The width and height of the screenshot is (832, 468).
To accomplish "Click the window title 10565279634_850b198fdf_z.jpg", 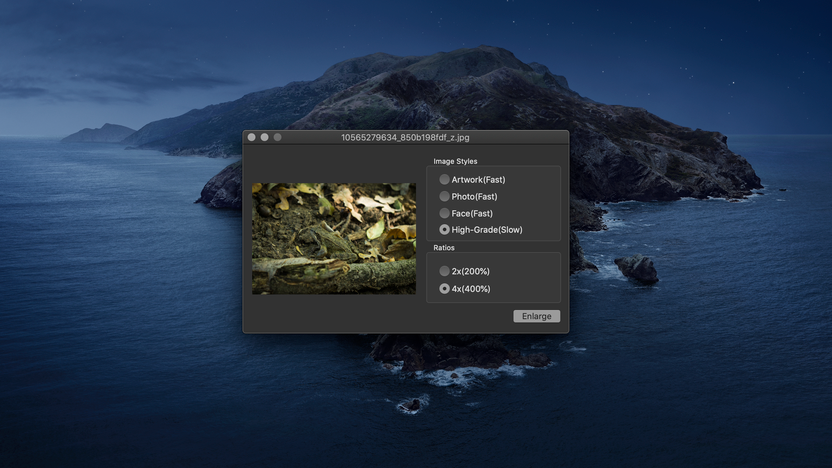I will click(405, 137).
